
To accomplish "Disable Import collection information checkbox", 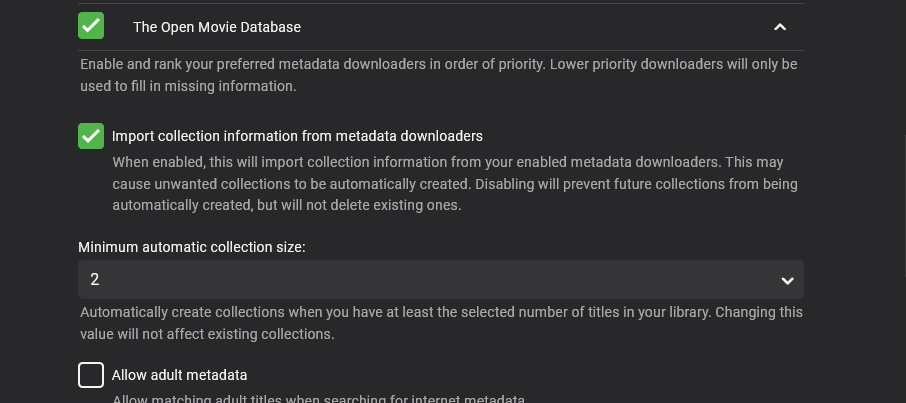I will (91, 136).
